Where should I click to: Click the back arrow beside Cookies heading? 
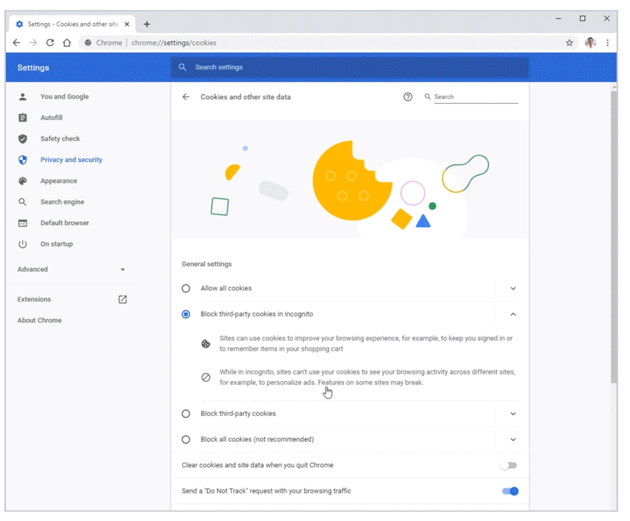(186, 97)
